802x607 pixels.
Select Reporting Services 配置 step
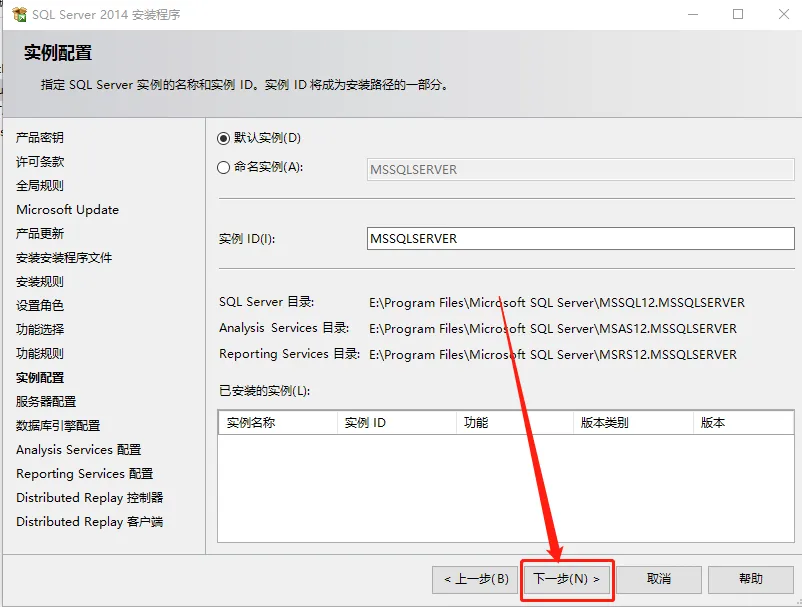coord(84,474)
